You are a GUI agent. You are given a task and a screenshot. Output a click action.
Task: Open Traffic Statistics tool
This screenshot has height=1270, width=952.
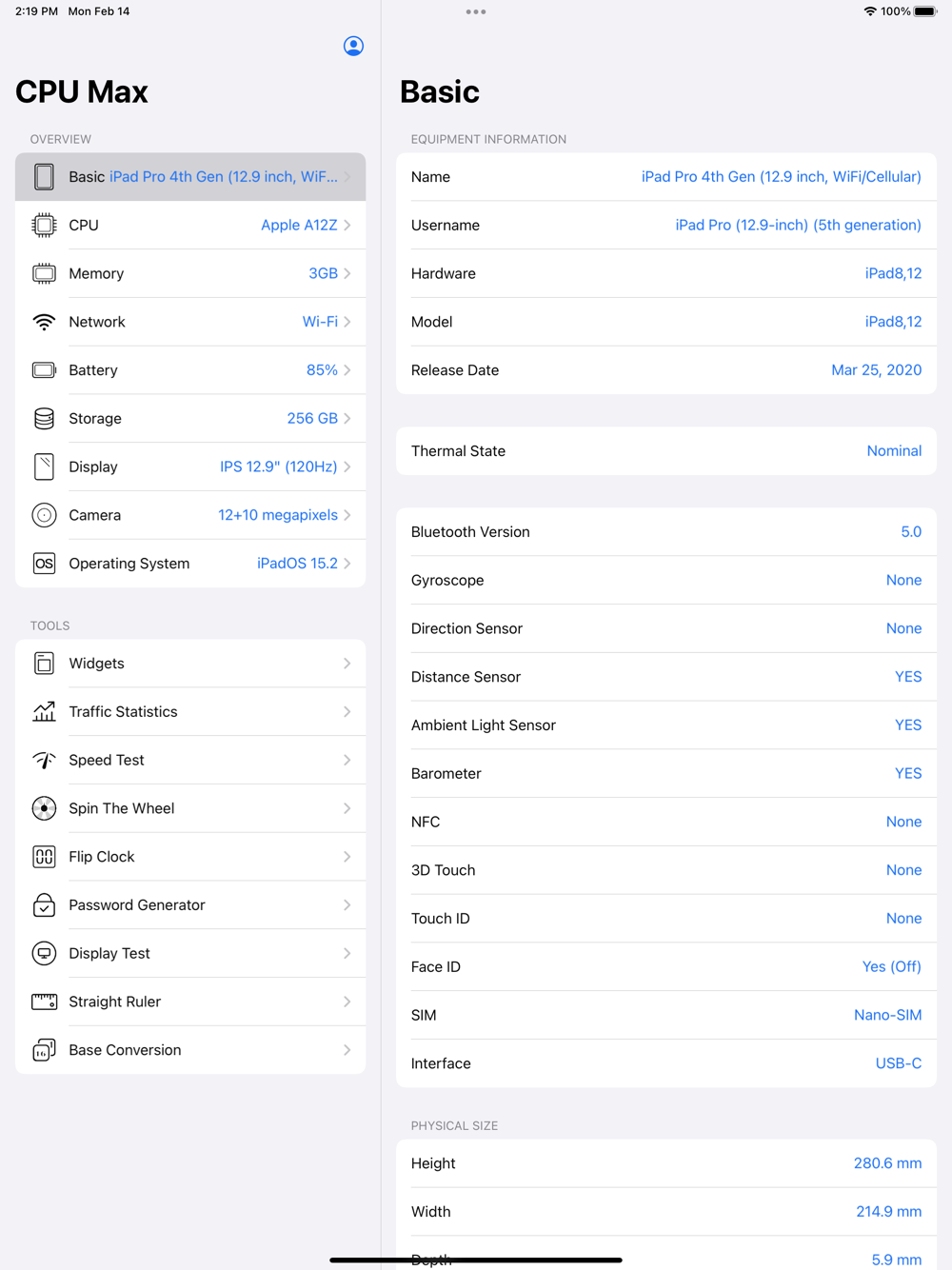tap(190, 712)
